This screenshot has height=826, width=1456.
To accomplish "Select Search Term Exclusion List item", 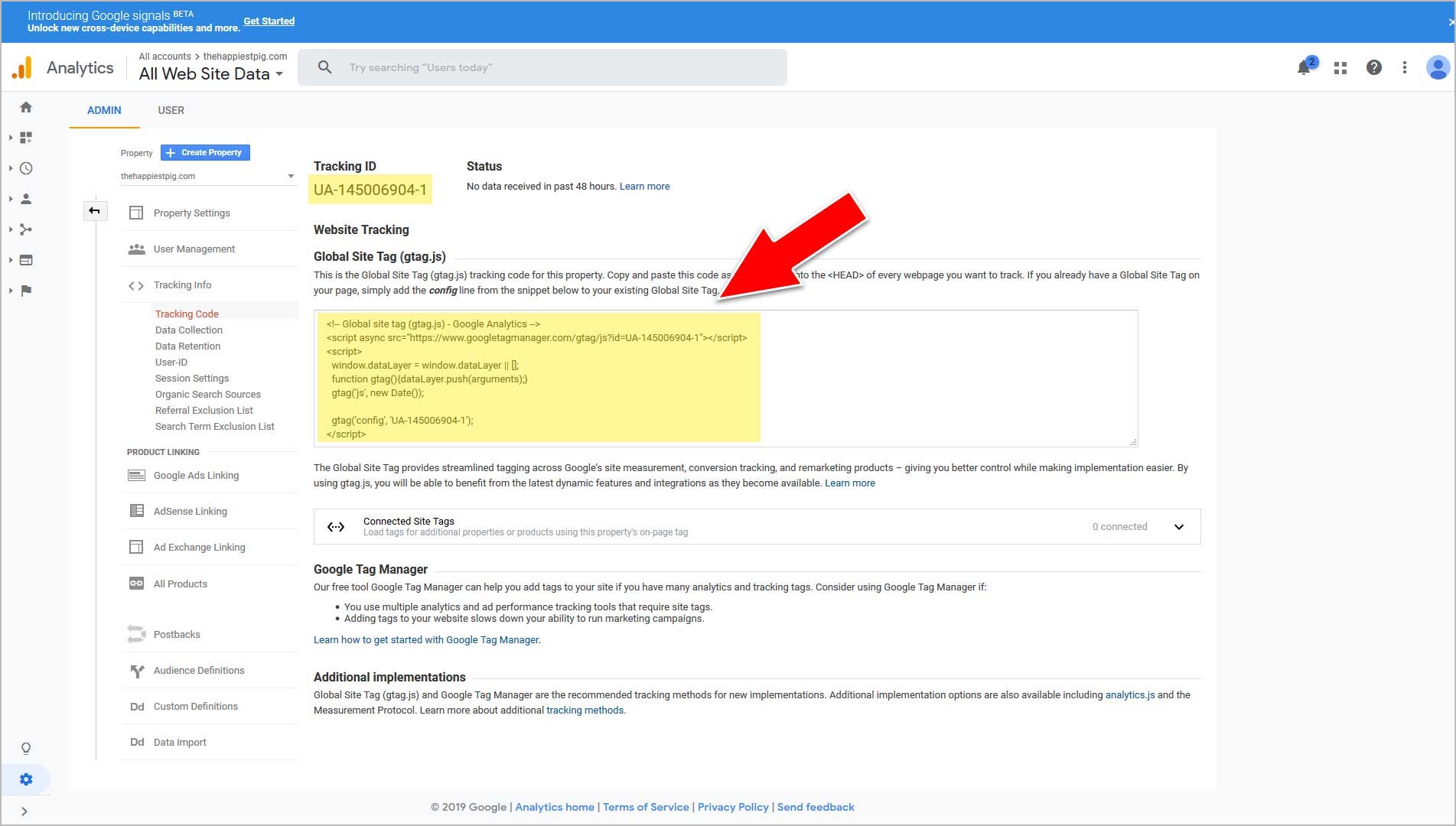I will point(215,426).
